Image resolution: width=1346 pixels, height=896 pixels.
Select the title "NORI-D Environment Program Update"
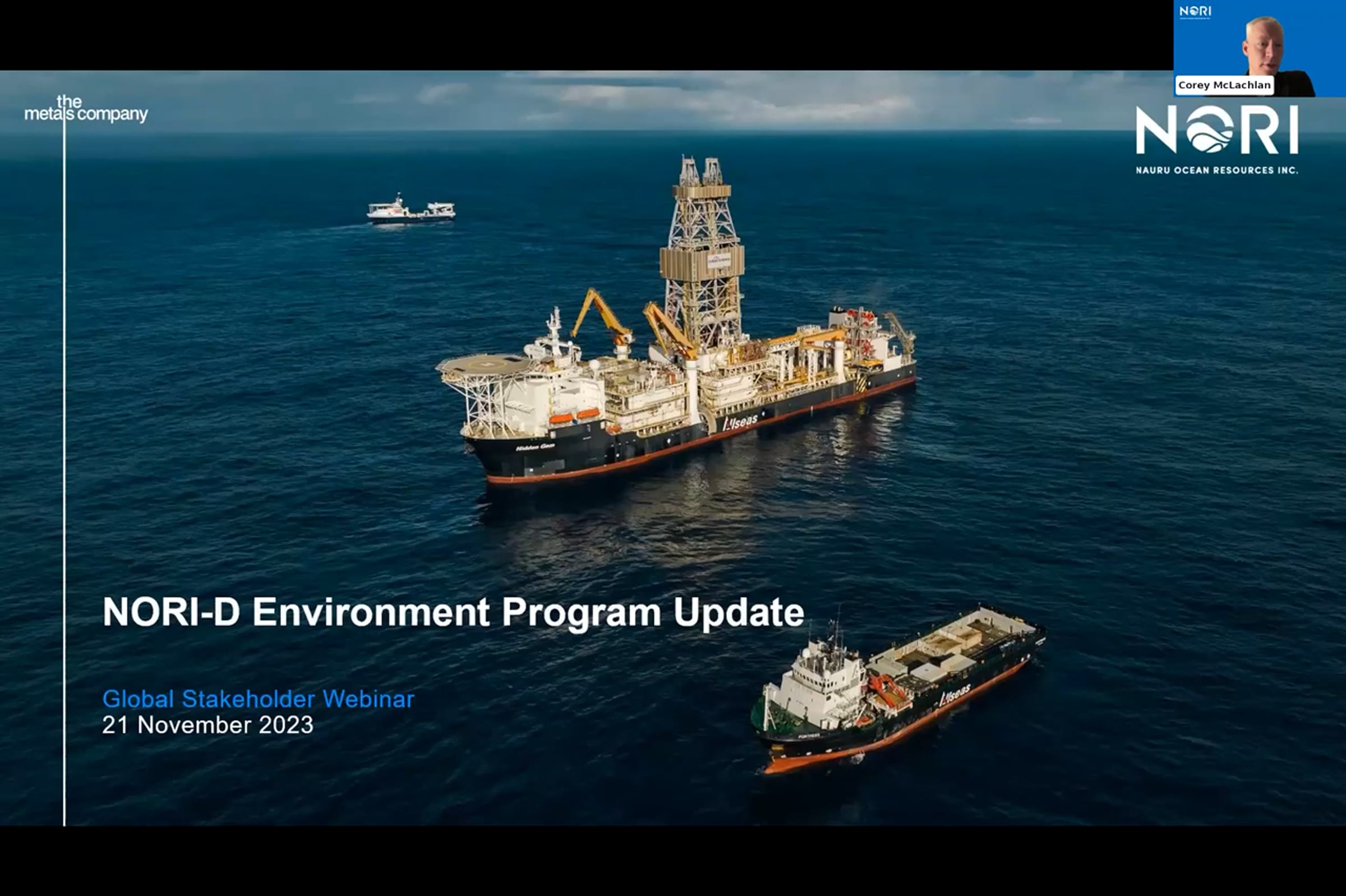pyautogui.click(x=453, y=613)
